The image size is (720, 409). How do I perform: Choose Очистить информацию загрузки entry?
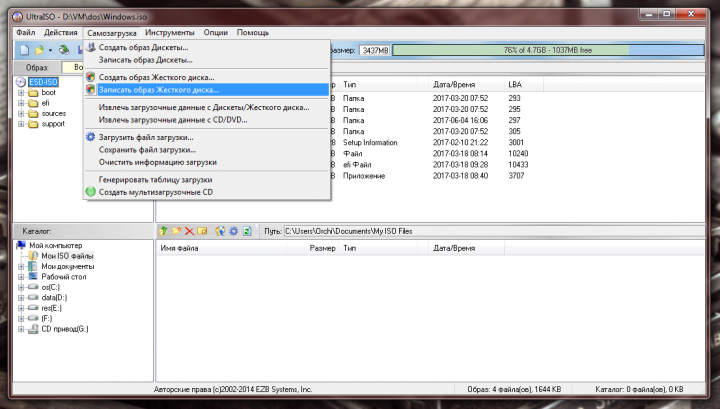coord(207,162)
